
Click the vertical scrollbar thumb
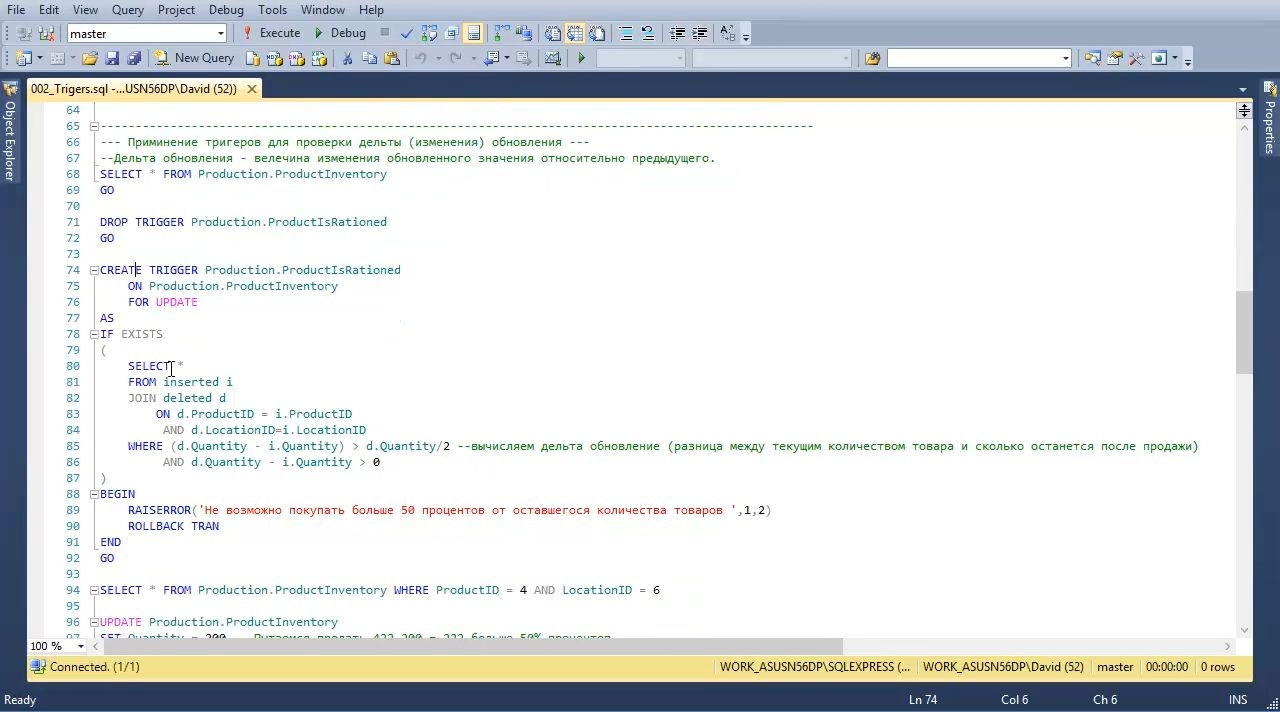[x=1244, y=332]
